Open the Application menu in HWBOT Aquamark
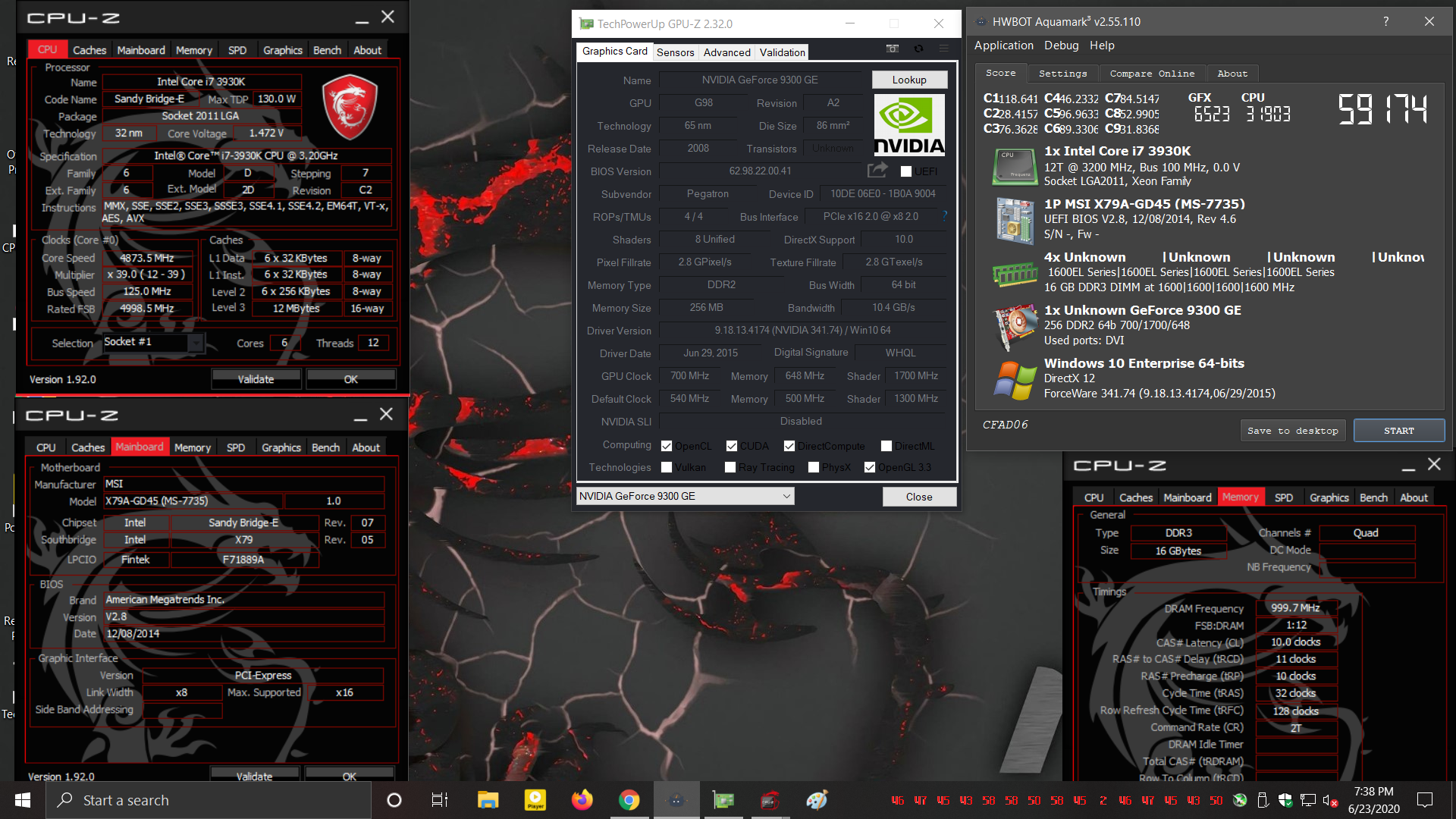 tap(1003, 45)
